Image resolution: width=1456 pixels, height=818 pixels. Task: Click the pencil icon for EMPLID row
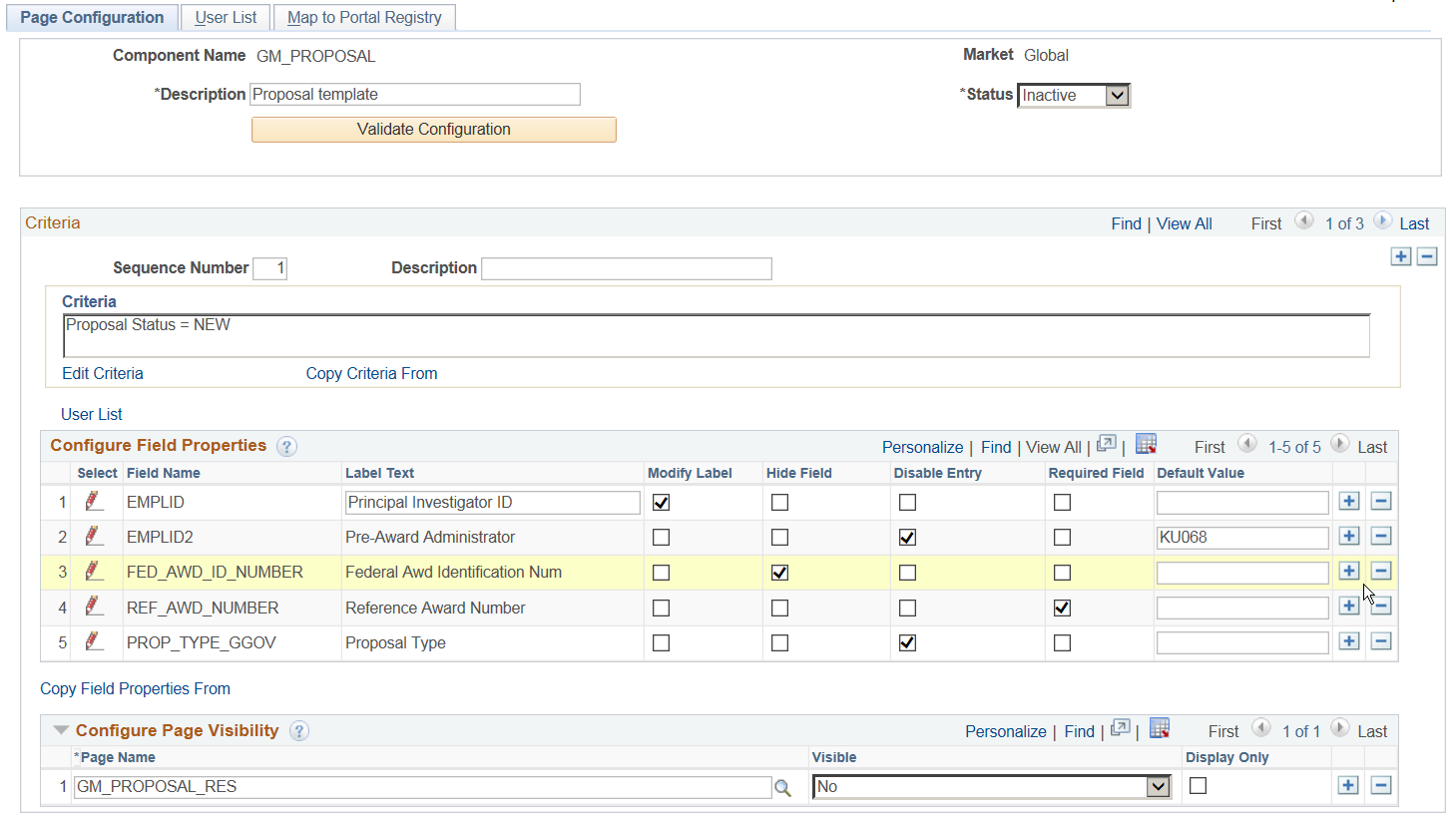(94, 501)
